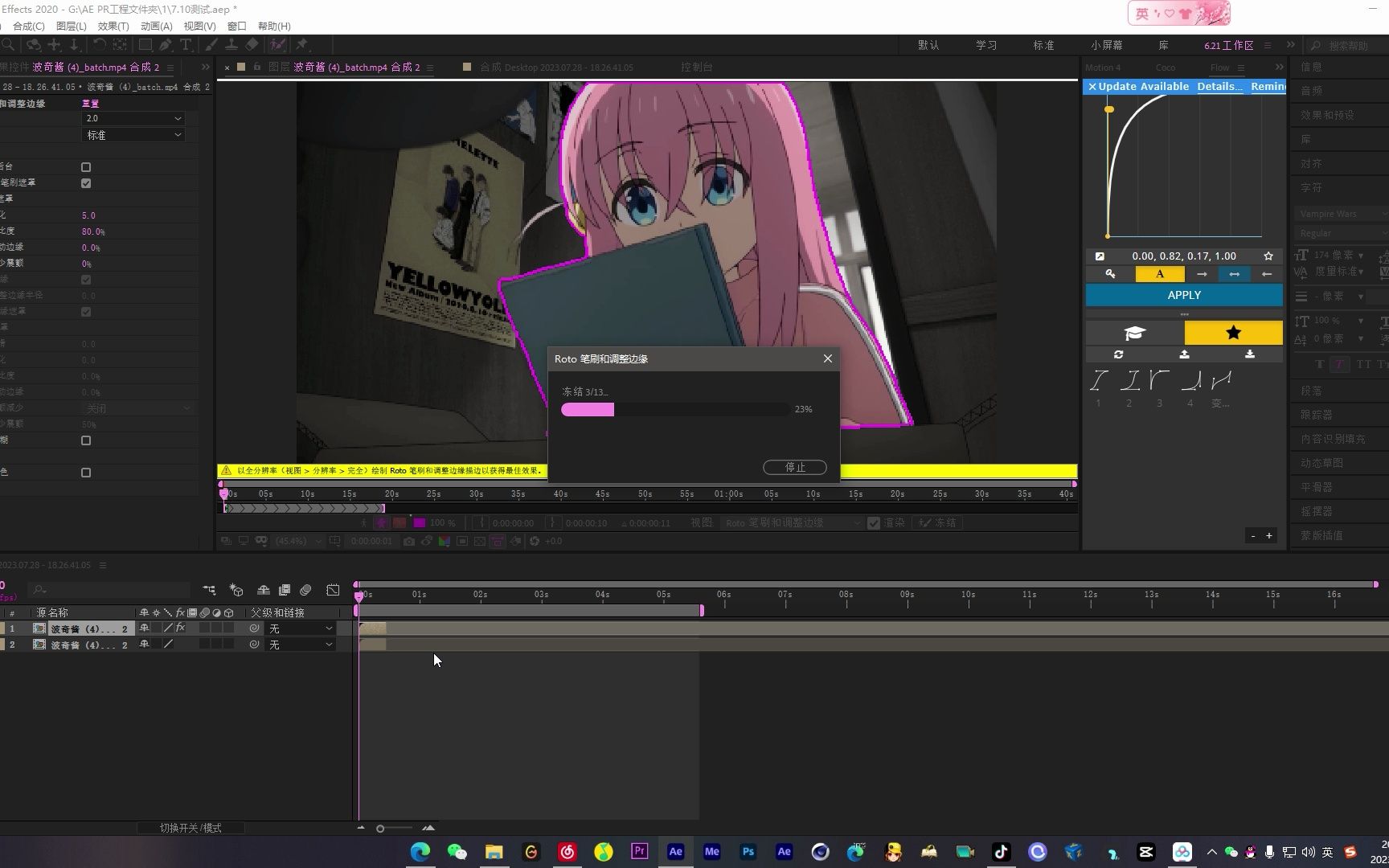
Task: Select the Type tool
Action: tap(186, 45)
